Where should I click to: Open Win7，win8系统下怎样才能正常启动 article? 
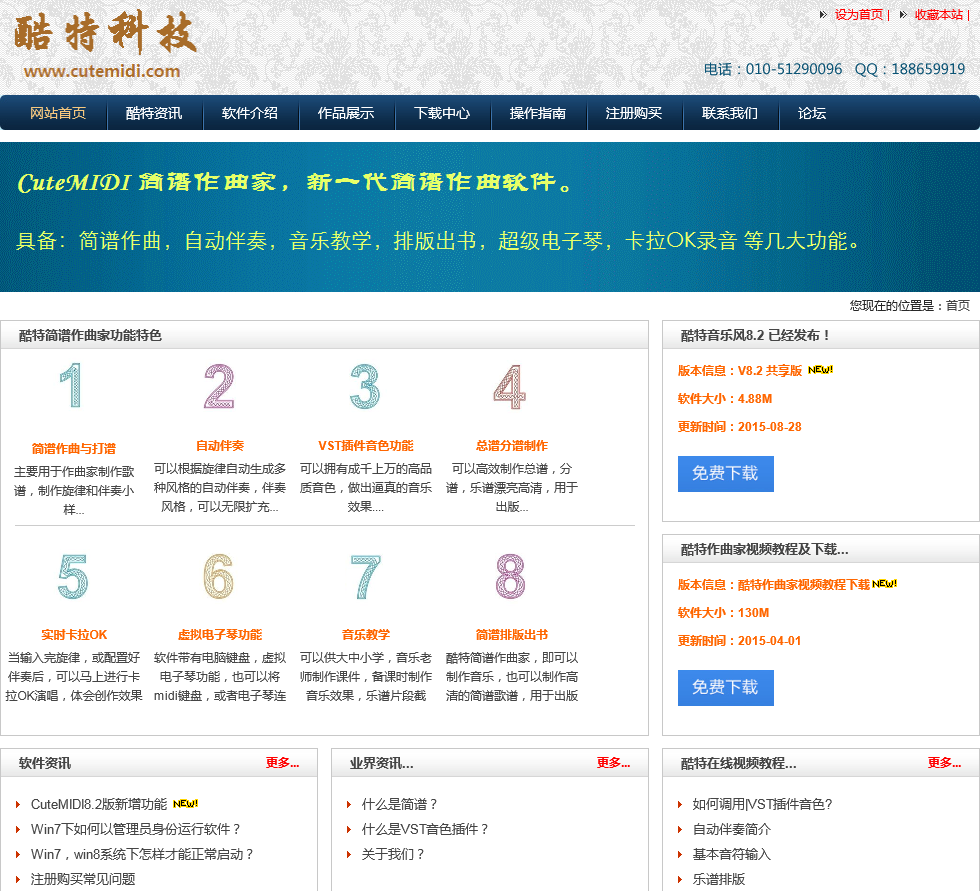click(x=142, y=854)
